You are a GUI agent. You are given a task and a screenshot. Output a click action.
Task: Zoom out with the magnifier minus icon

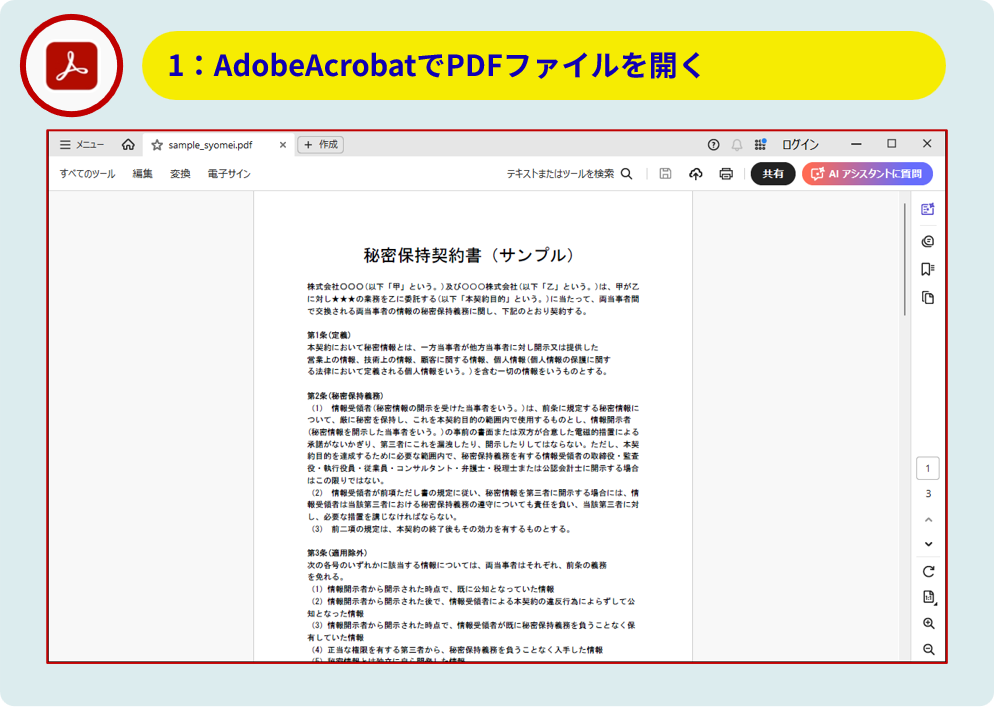(928, 649)
